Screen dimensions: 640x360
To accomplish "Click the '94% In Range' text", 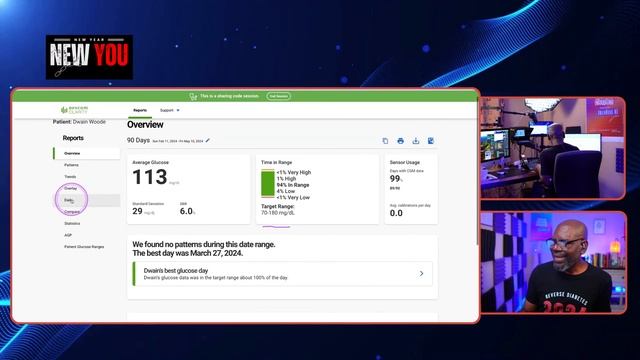I will coord(293,185).
